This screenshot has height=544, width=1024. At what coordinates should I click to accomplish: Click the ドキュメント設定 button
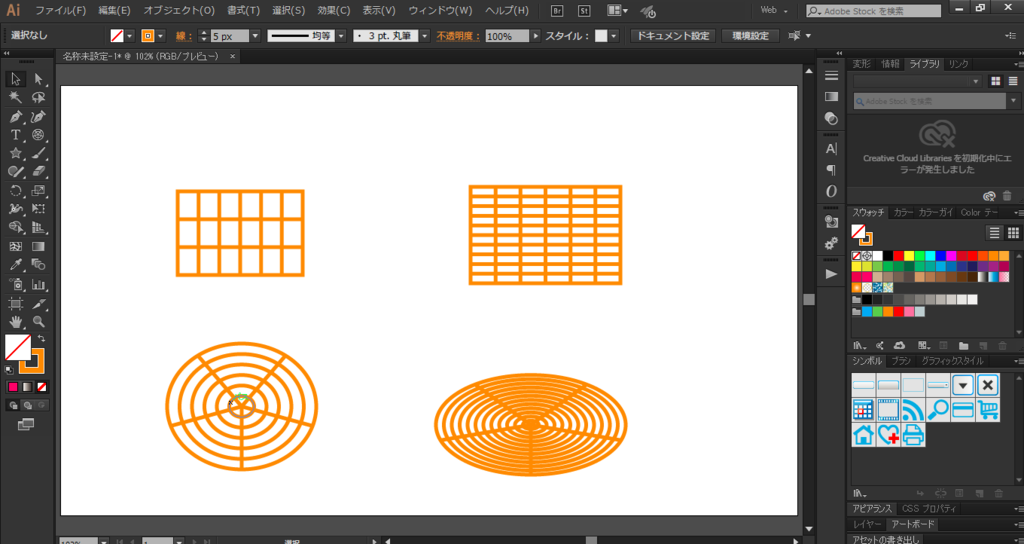click(673, 36)
